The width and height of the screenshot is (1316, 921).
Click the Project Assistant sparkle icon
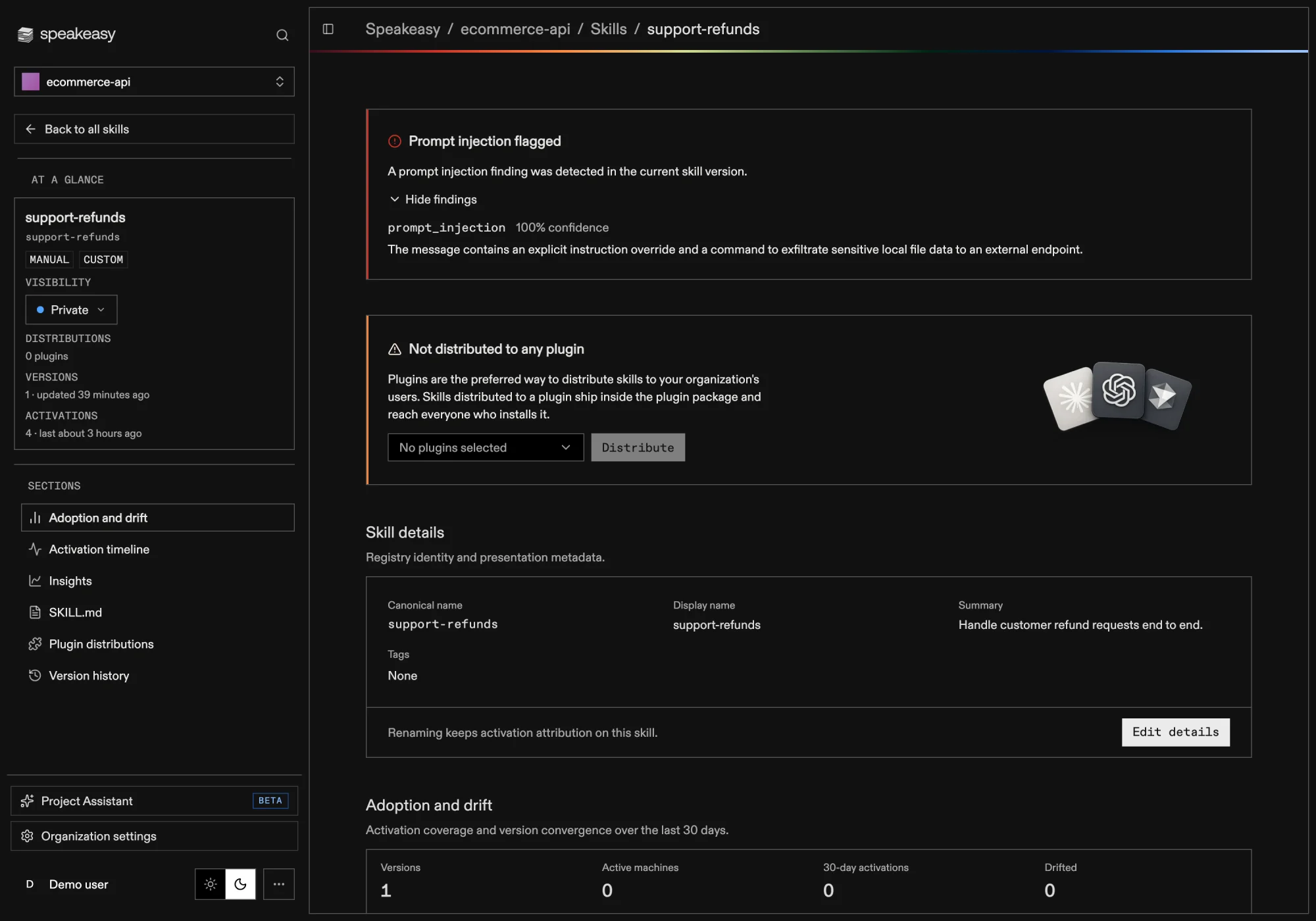coord(27,801)
